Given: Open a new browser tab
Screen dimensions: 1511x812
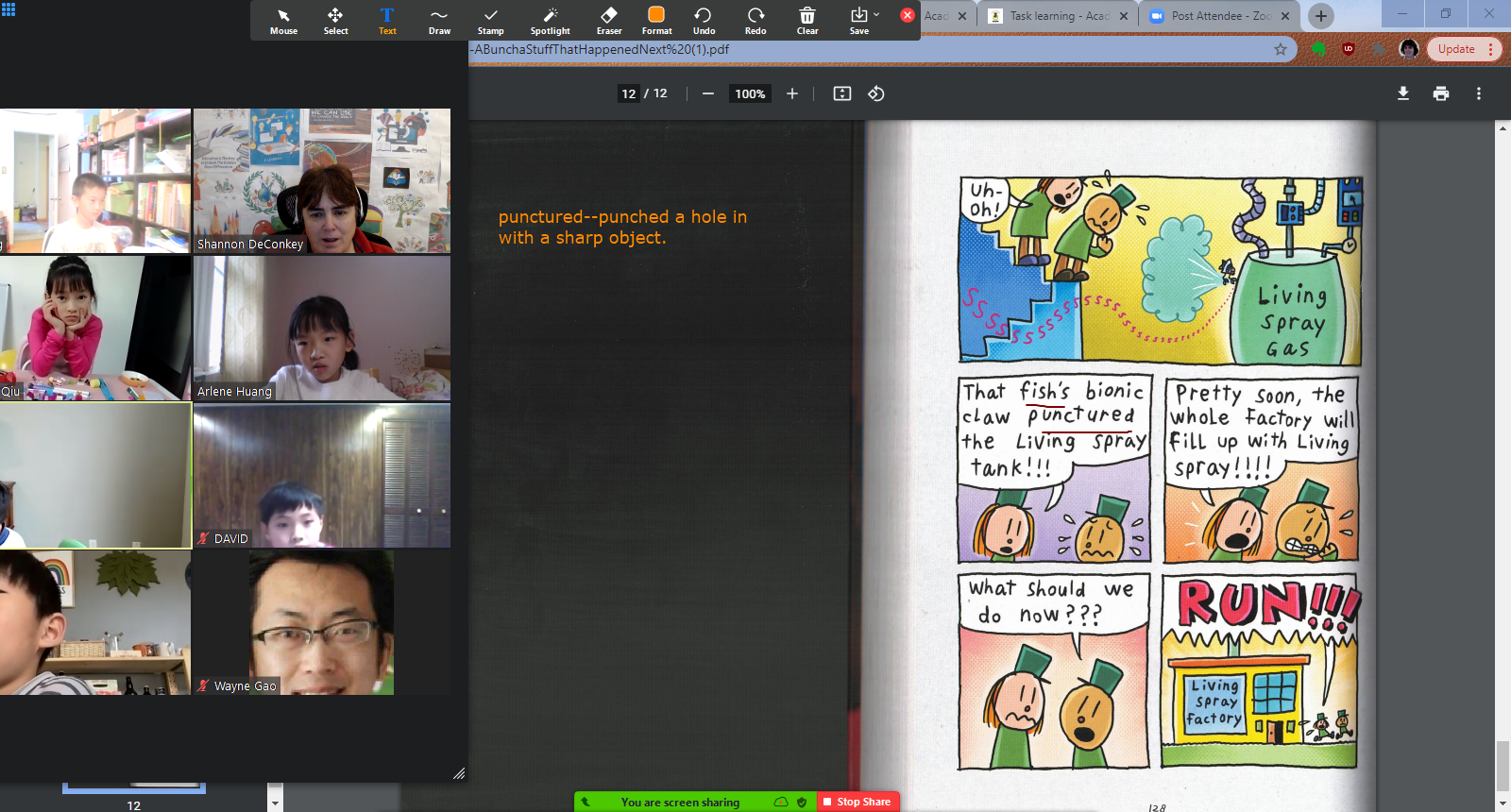Looking at the screenshot, I should [1321, 16].
